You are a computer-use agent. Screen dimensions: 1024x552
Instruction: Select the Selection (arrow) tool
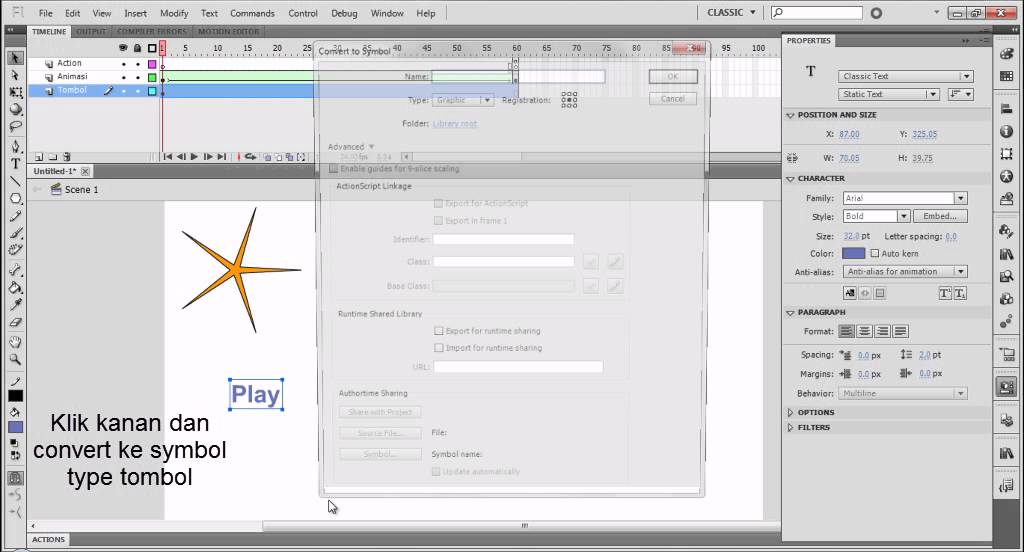15,58
